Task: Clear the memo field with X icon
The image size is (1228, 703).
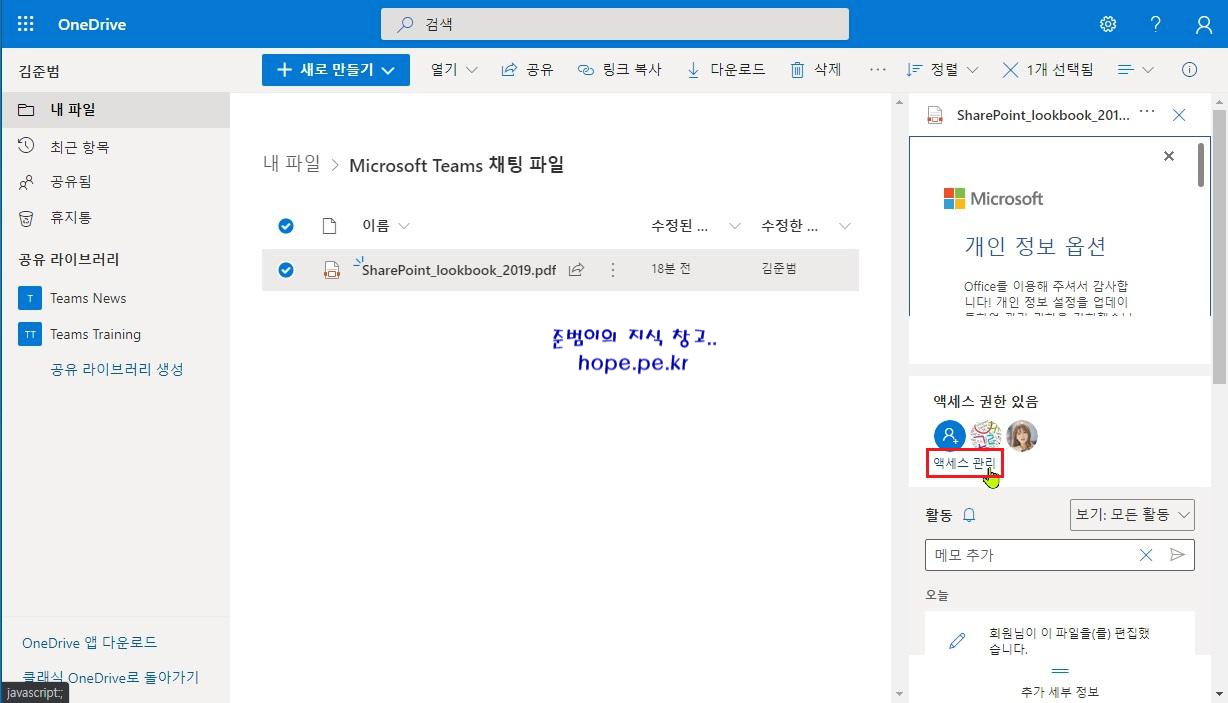Action: 1146,555
